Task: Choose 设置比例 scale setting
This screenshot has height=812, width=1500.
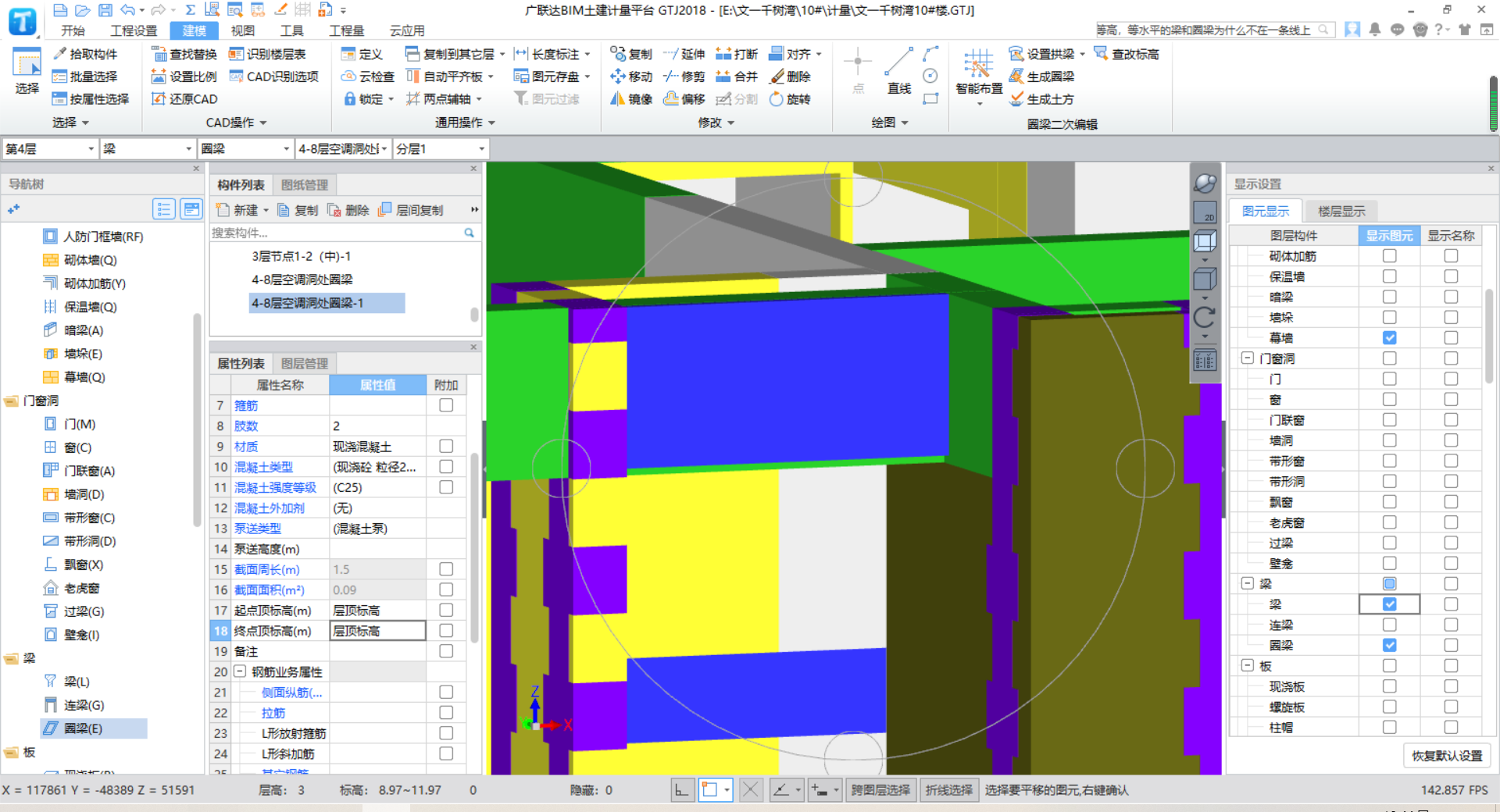Action: click(184, 77)
